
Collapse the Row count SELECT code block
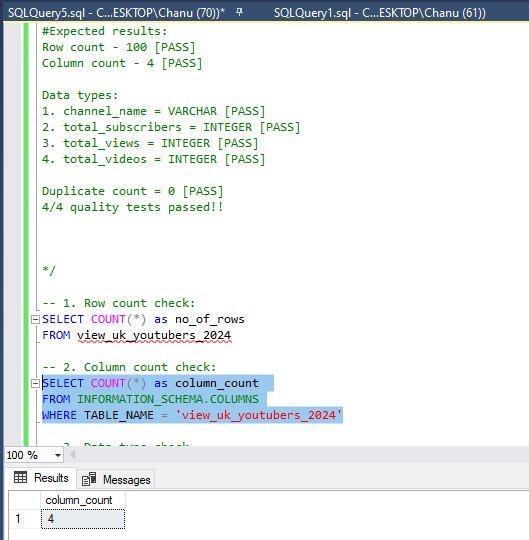tap(35, 320)
